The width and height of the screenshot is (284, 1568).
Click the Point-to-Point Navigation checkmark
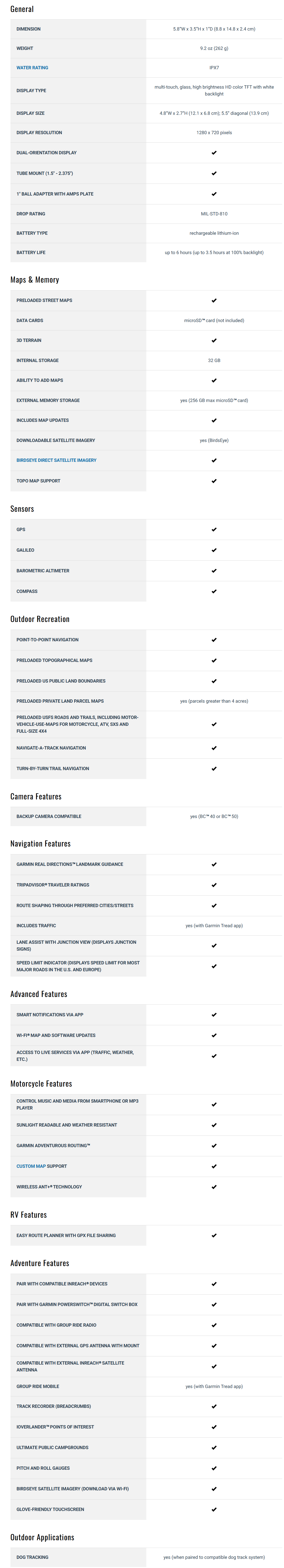point(214,640)
